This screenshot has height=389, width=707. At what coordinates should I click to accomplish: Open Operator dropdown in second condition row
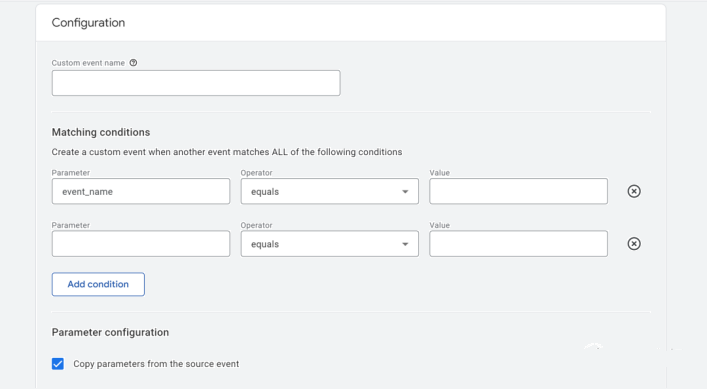tap(330, 244)
